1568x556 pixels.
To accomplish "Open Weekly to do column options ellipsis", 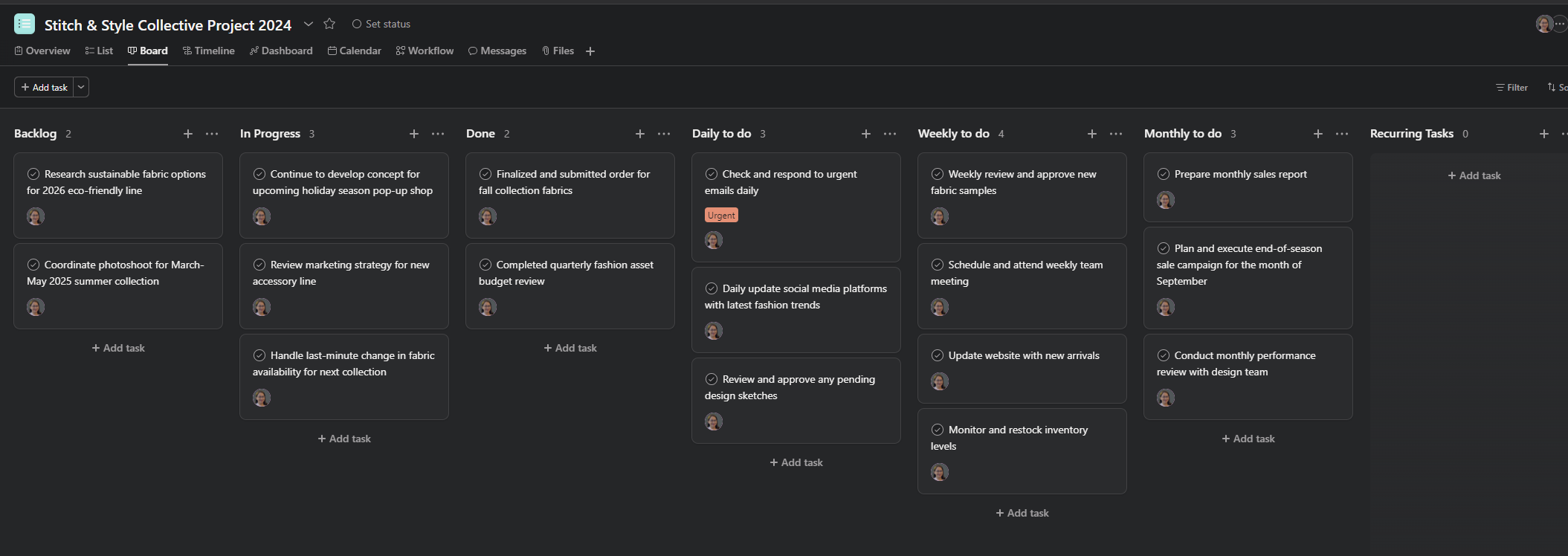I will pyautogui.click(x=1116, y=134).
